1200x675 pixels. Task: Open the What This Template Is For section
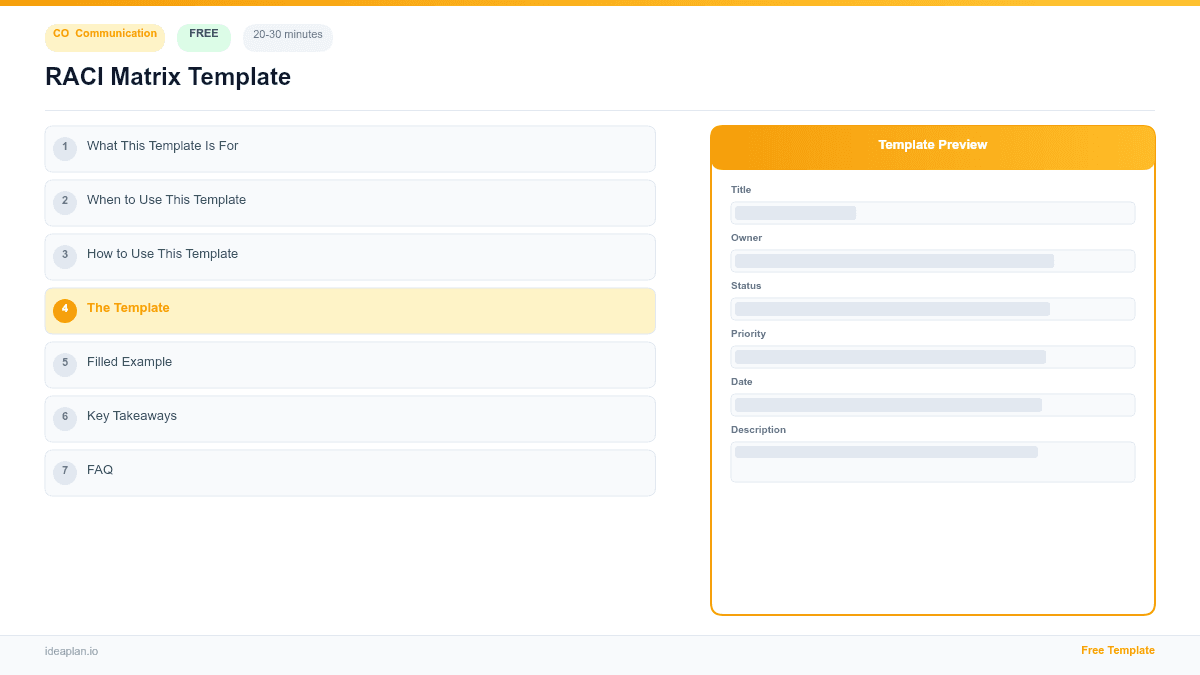(x=350, y=148)
